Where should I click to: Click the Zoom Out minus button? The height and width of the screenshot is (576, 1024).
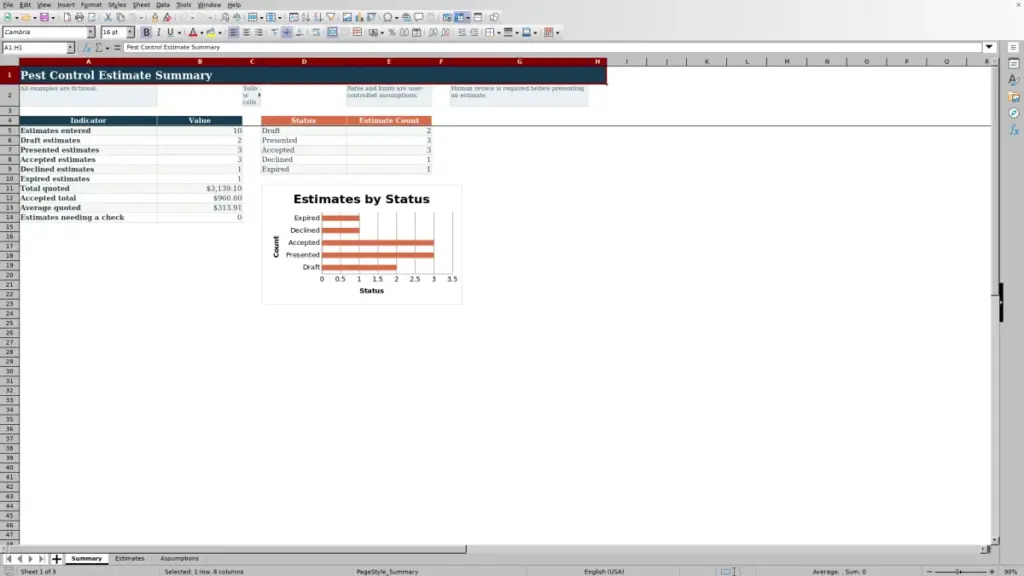tap(929, 571)
